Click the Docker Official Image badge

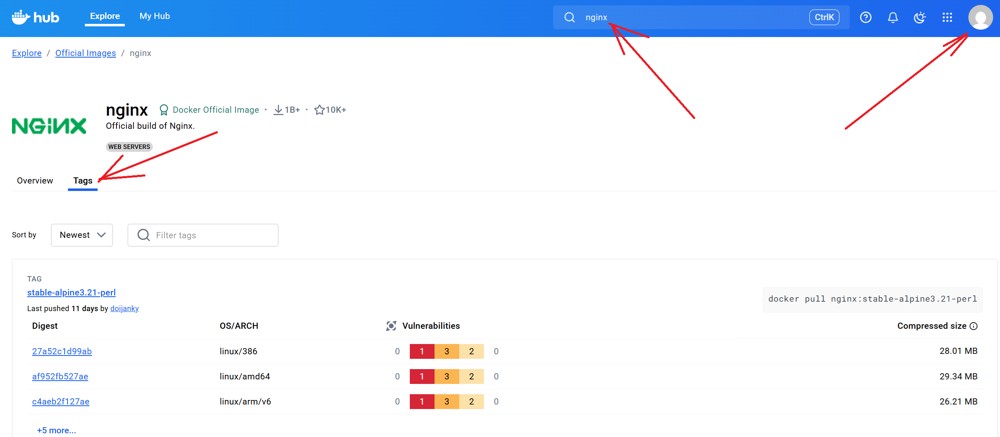[209, 110]
